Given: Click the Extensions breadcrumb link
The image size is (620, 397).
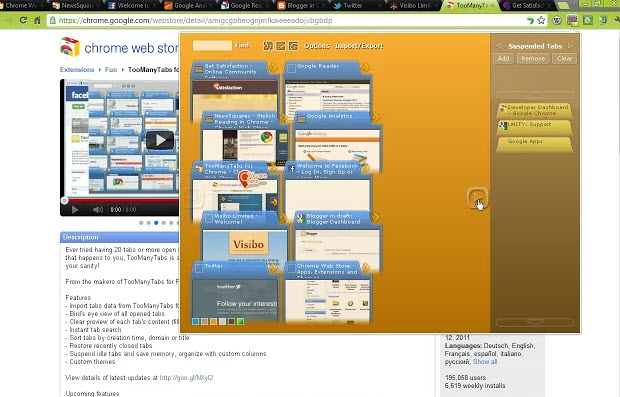Looking at the screenshot, I should (x=77, y=70).
